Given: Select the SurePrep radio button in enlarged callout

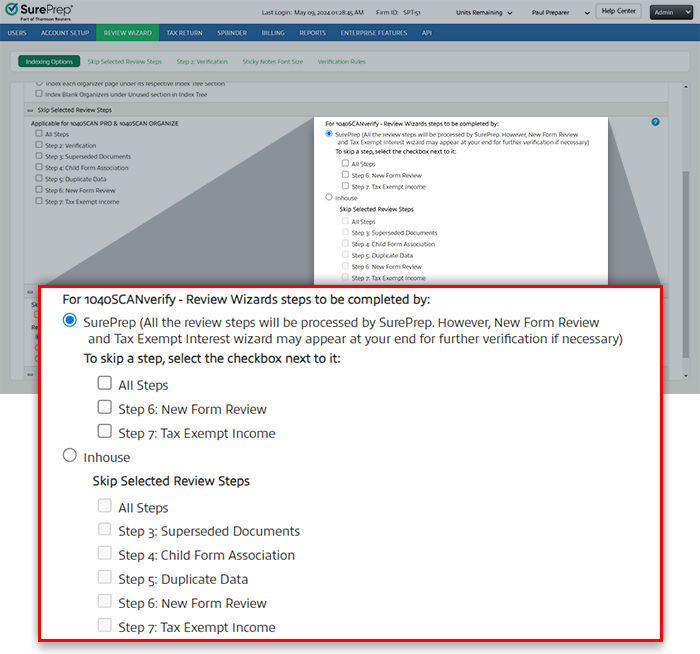Looking at the screenshot, I should coord(70,321).
